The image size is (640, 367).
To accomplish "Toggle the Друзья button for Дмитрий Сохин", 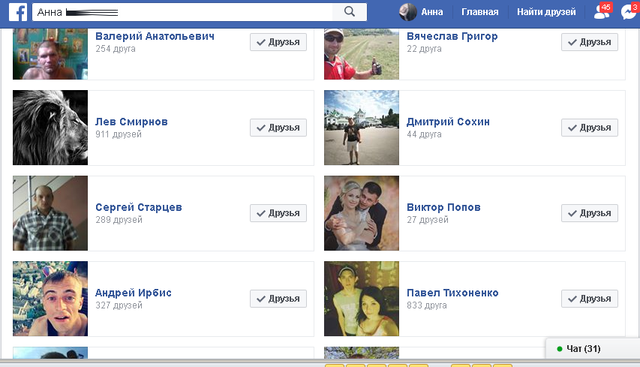I will pos(589,128).
